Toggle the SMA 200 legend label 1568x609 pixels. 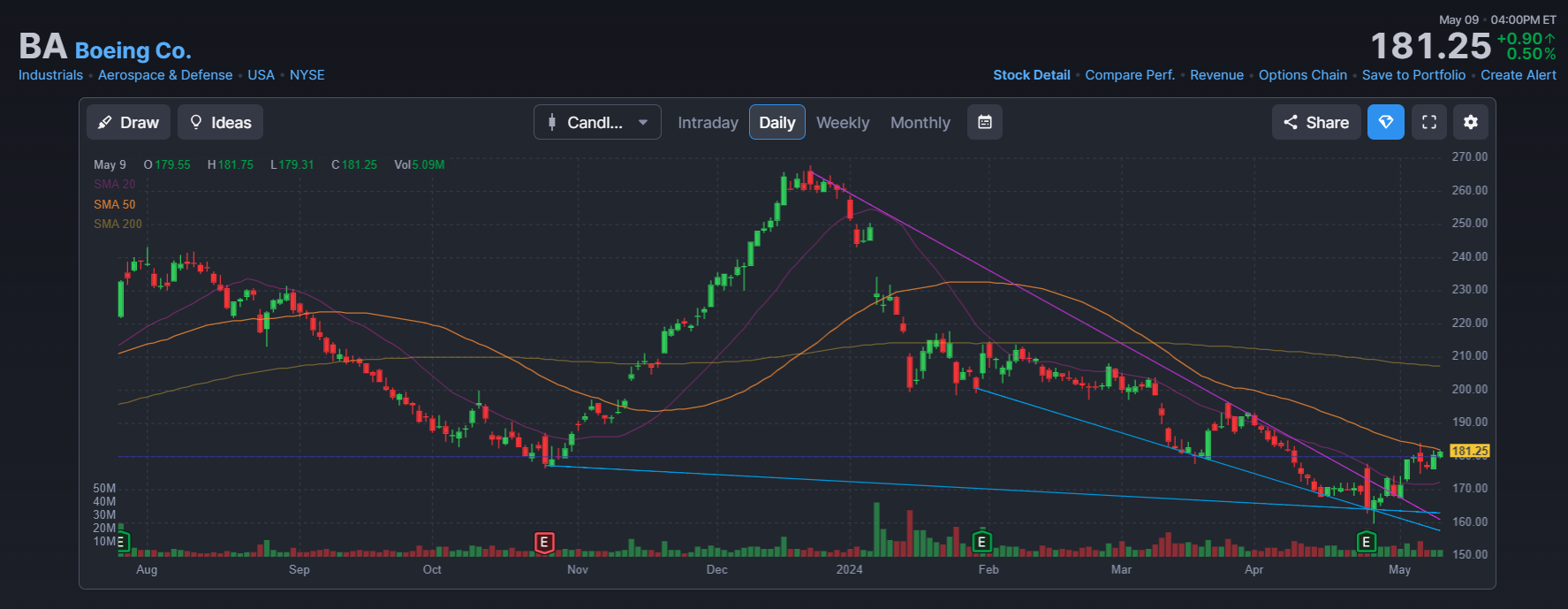coord(117,224)
